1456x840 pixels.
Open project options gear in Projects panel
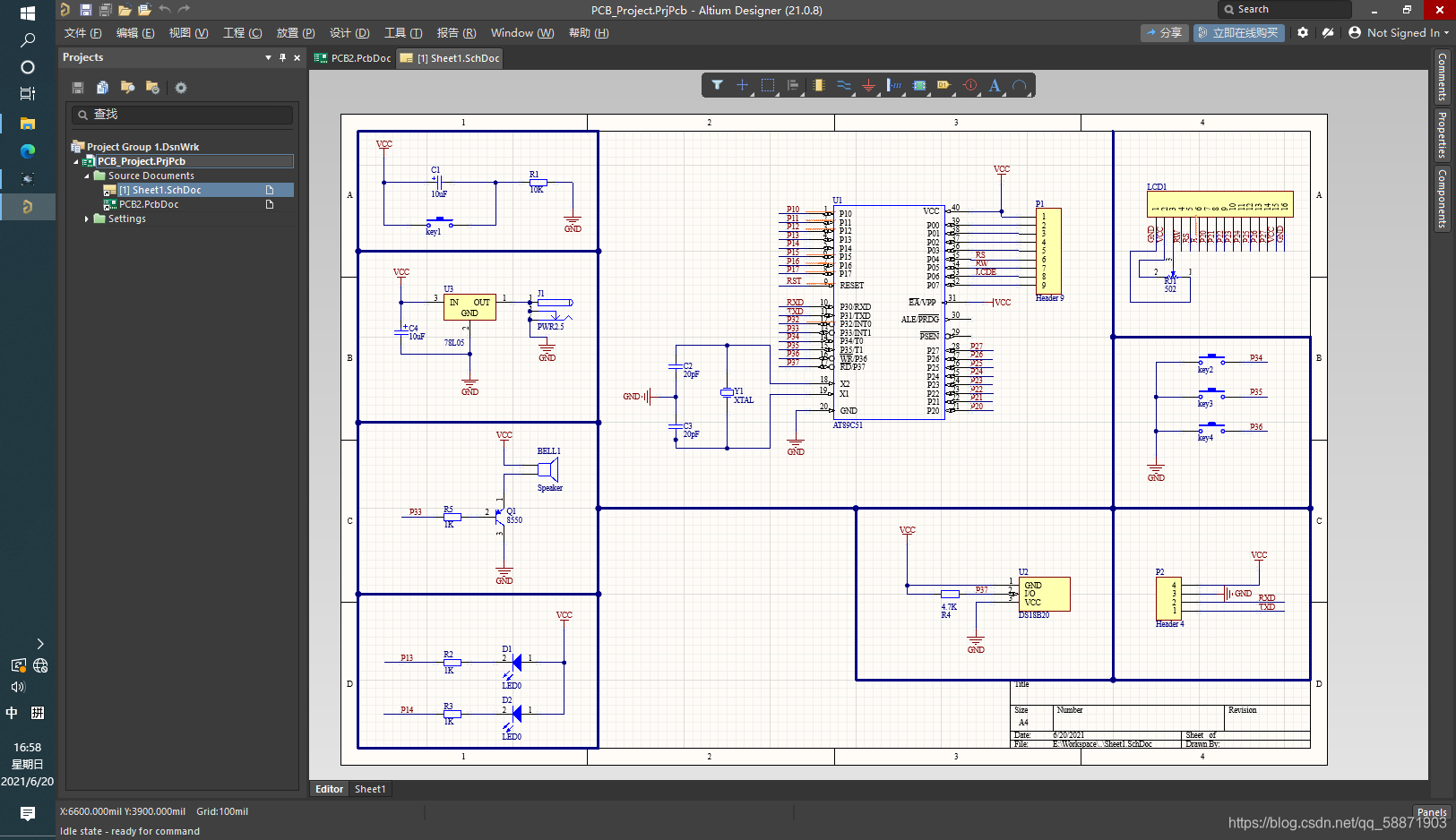(x=181, y=88)
